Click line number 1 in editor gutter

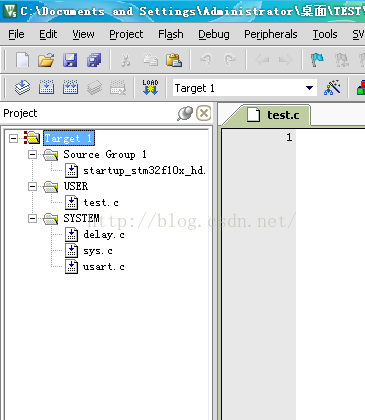[x=289, y=137]
